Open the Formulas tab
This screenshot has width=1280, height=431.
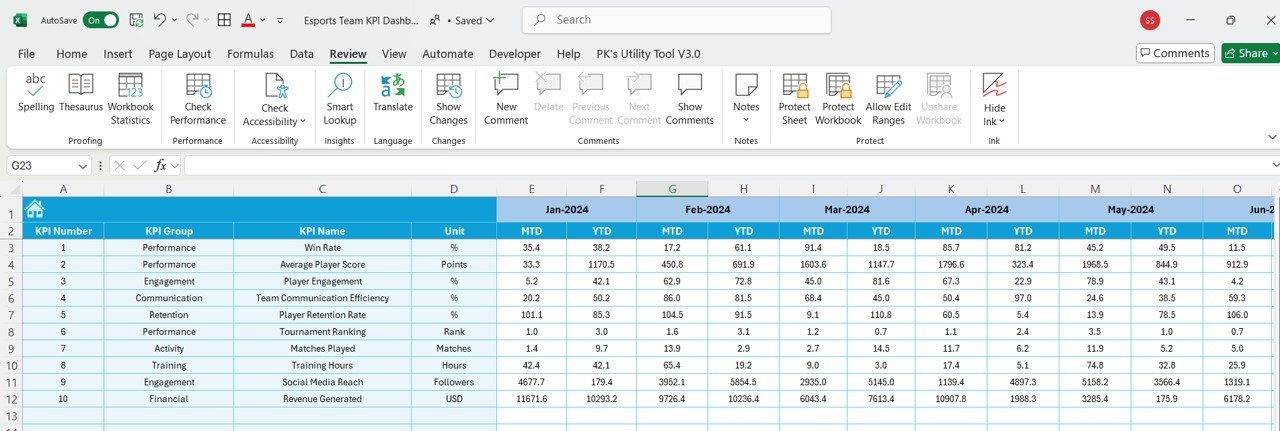coord(251,54)
